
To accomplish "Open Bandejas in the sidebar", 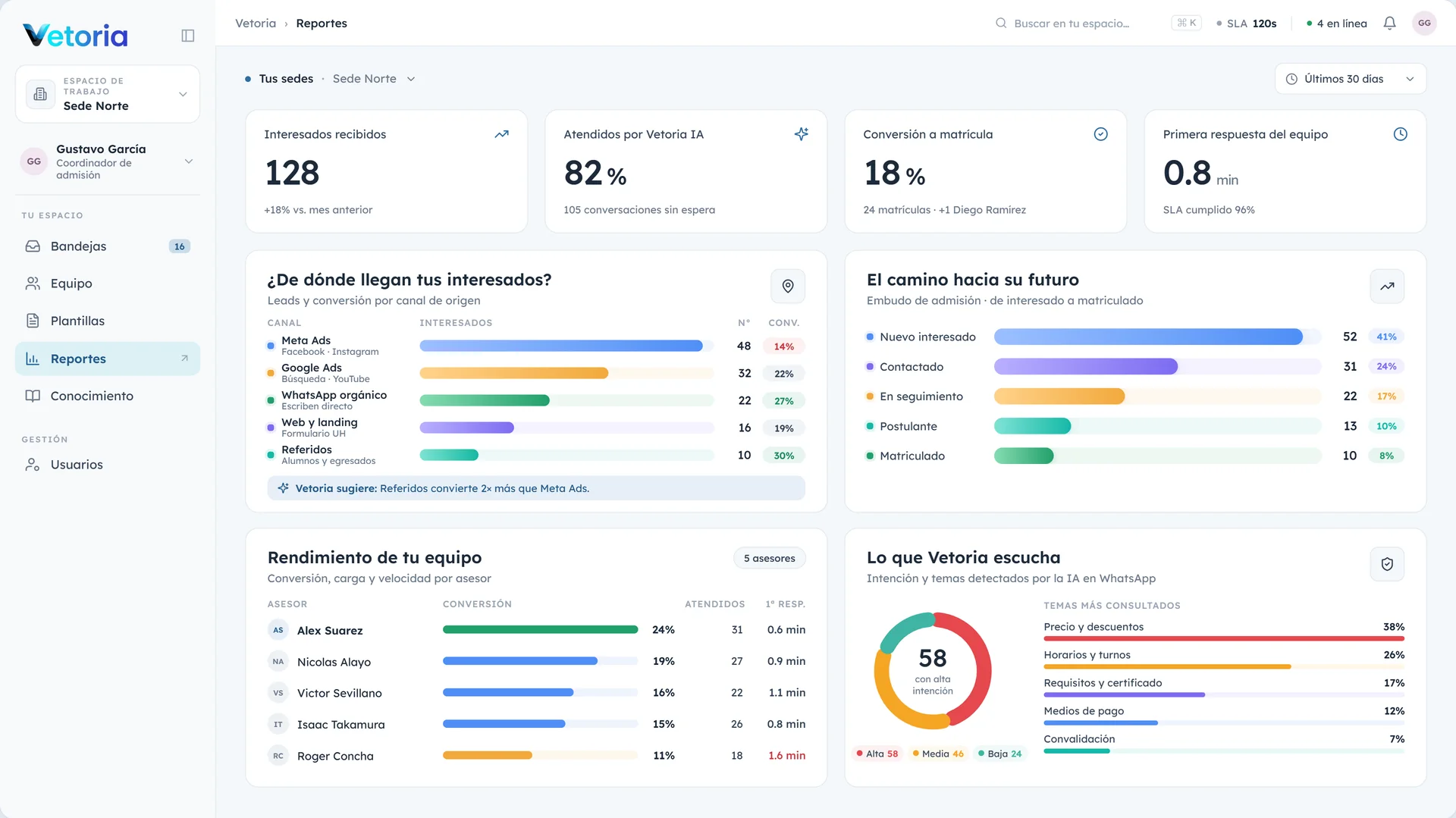I will 108,246.
